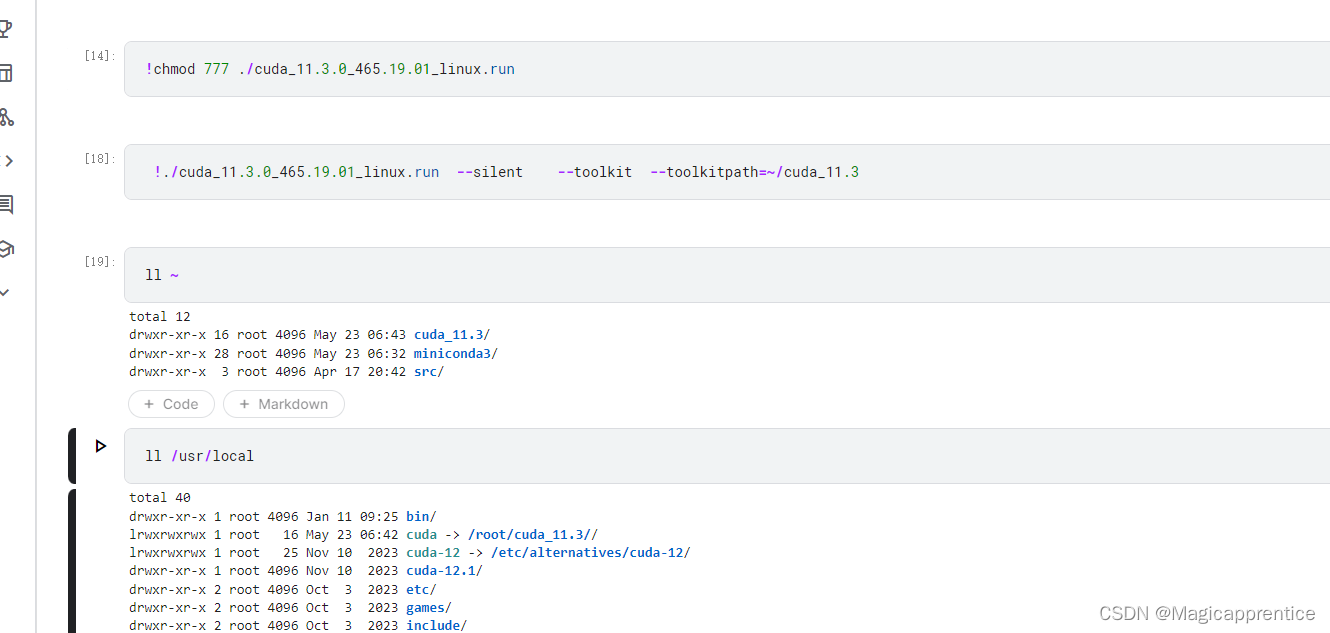Screen dimensions: 1330x633
Task: Click the '+ Markdown' button to add a cell
Action: 284,404
